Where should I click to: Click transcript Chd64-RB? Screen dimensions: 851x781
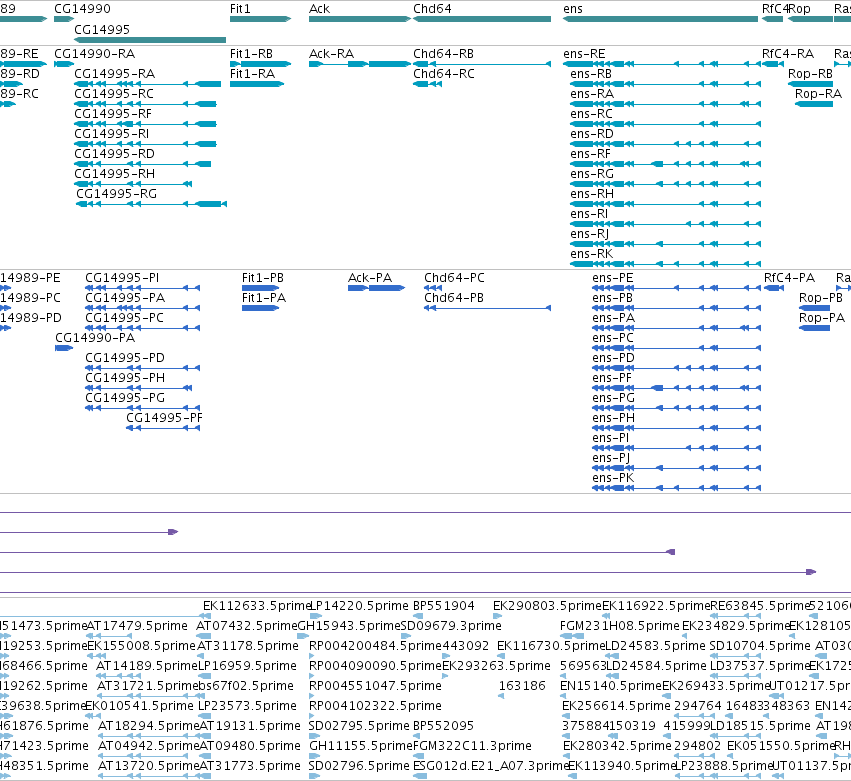click(443, 54)
